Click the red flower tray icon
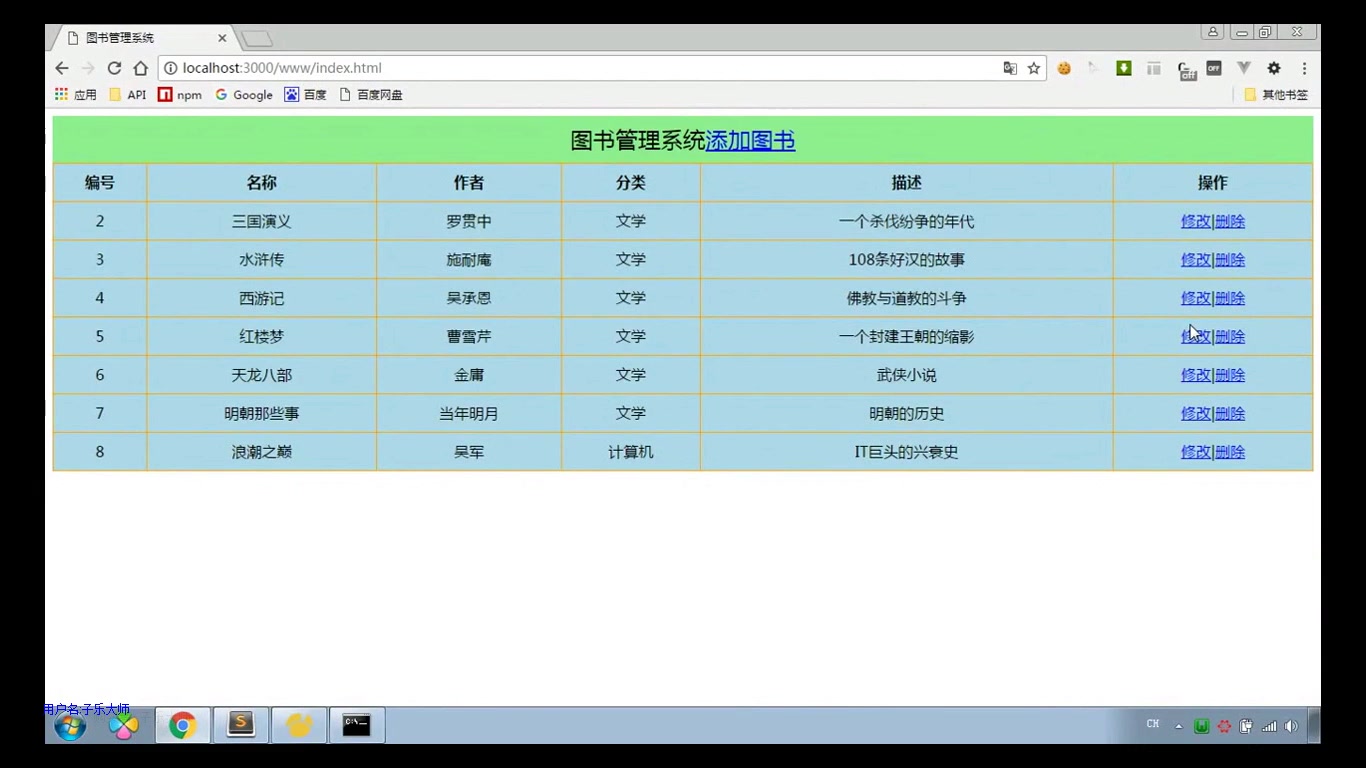Viewport: 1366px width, 768px height. (x=1224, y=726)
